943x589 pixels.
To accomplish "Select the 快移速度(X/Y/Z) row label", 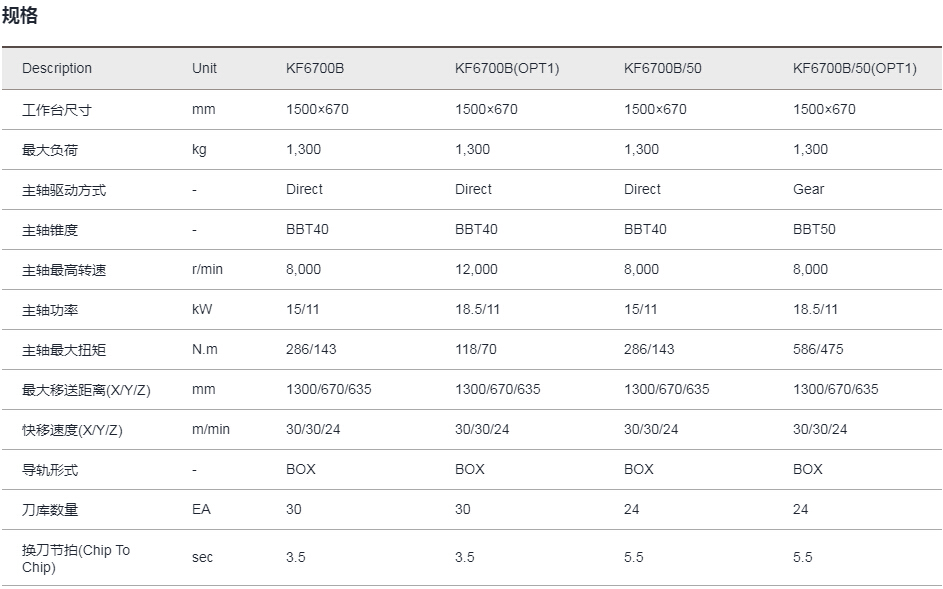I will 72,430.
